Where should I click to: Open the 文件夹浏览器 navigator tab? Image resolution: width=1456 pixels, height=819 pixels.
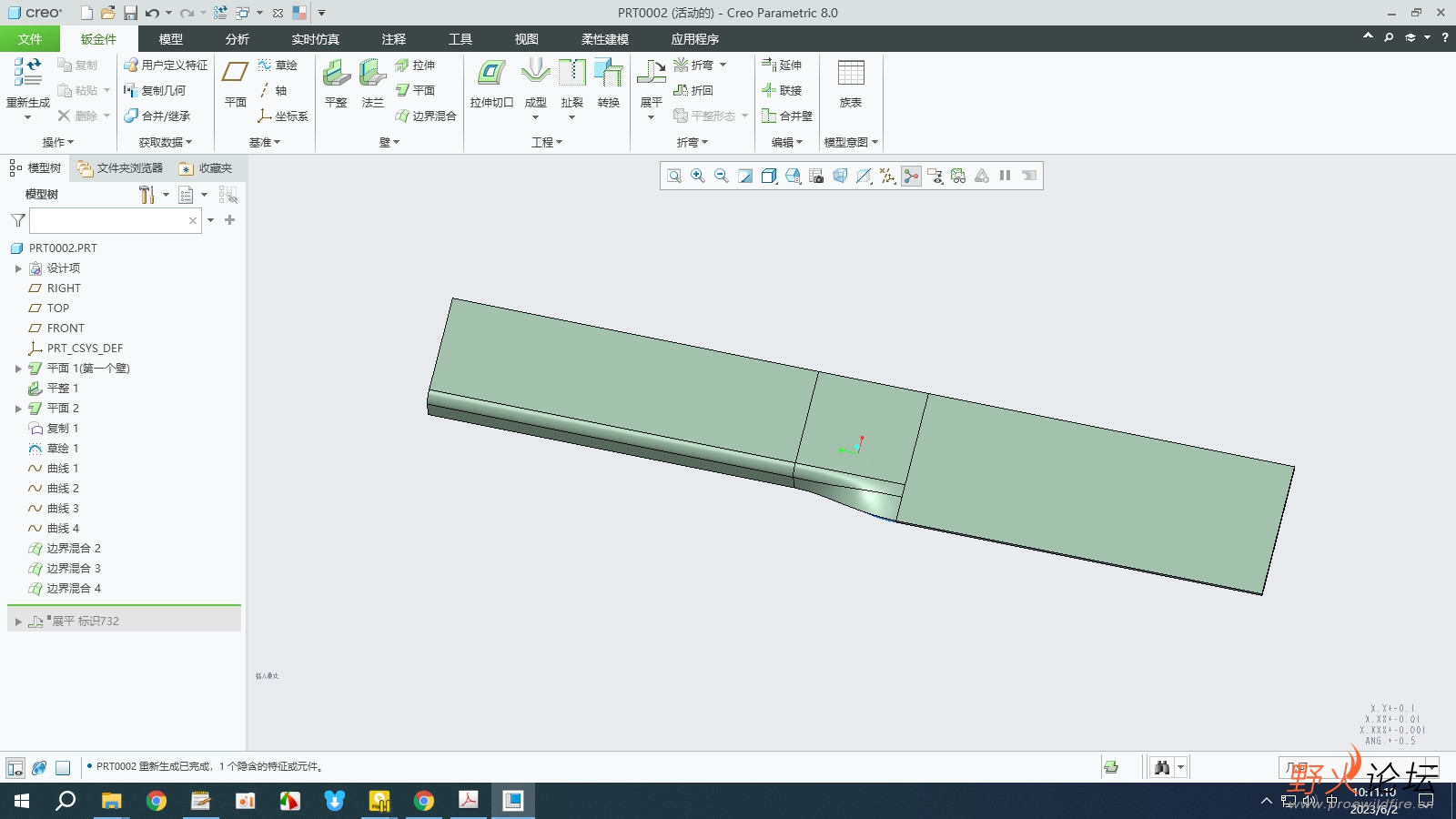pos(121,168)
